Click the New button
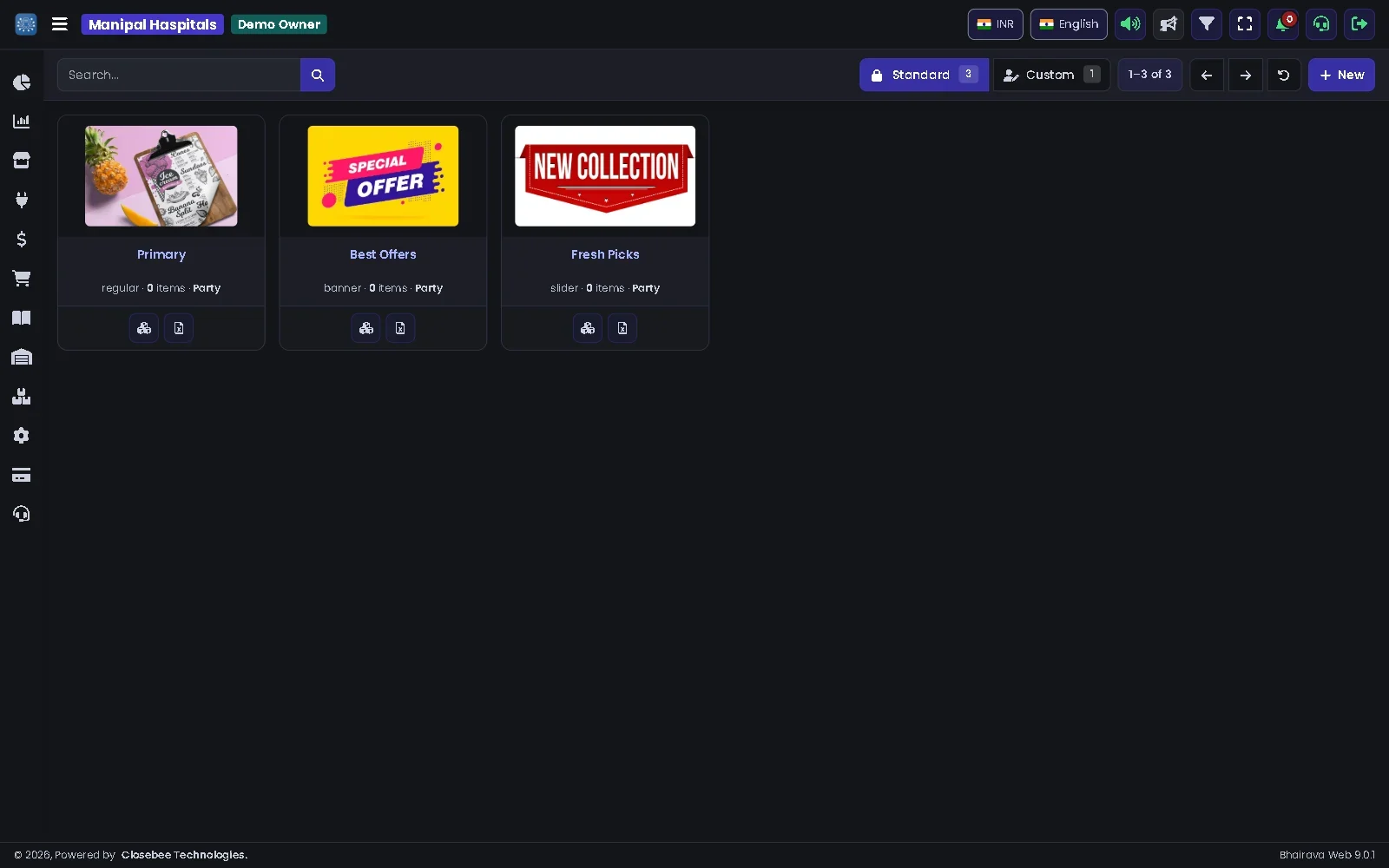1389x868 pixels. (x=1341, y=75)
